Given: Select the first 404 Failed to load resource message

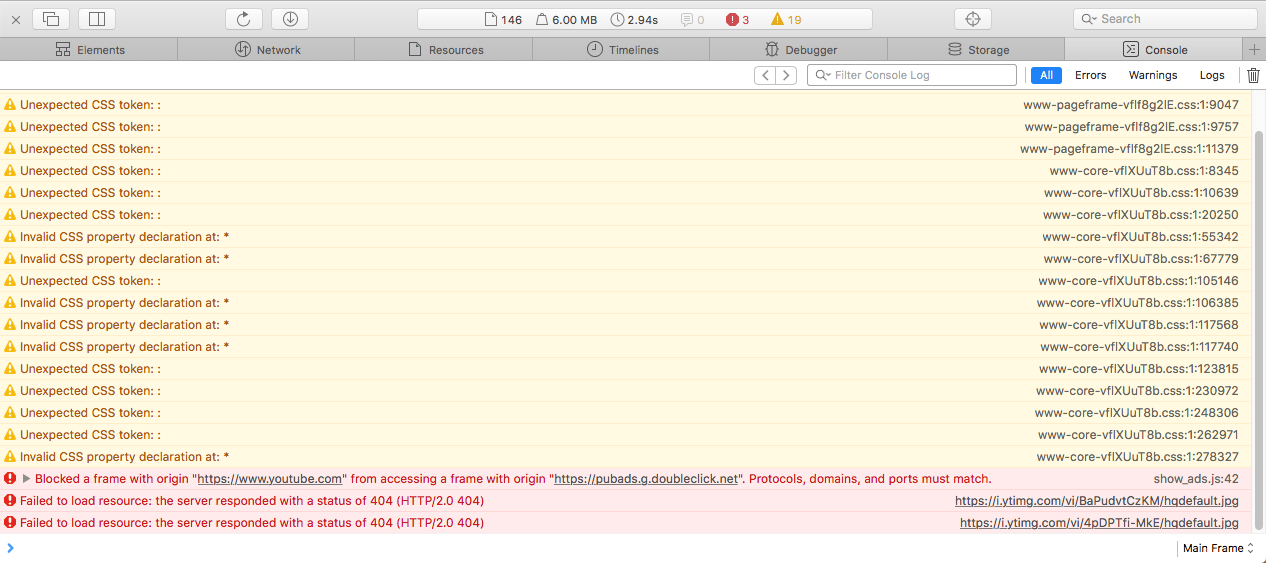Looking at the screenshot, I should click(x=252, y=501).
